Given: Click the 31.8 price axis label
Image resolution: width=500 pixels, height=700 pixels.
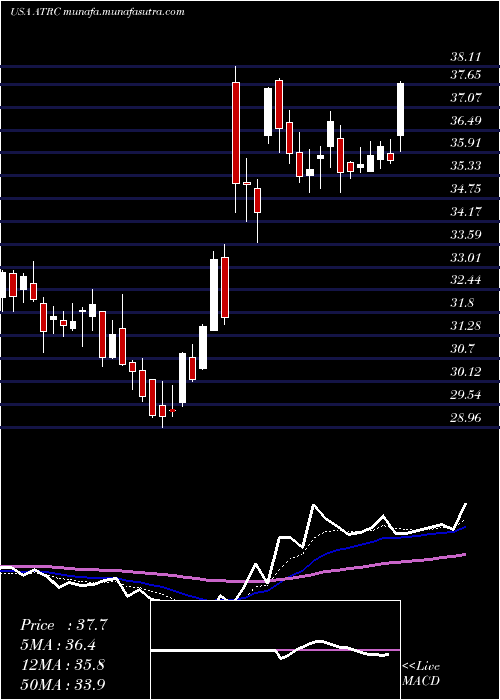Looking at the screenshot, I should pyautogui.click(x=462, y=303).
